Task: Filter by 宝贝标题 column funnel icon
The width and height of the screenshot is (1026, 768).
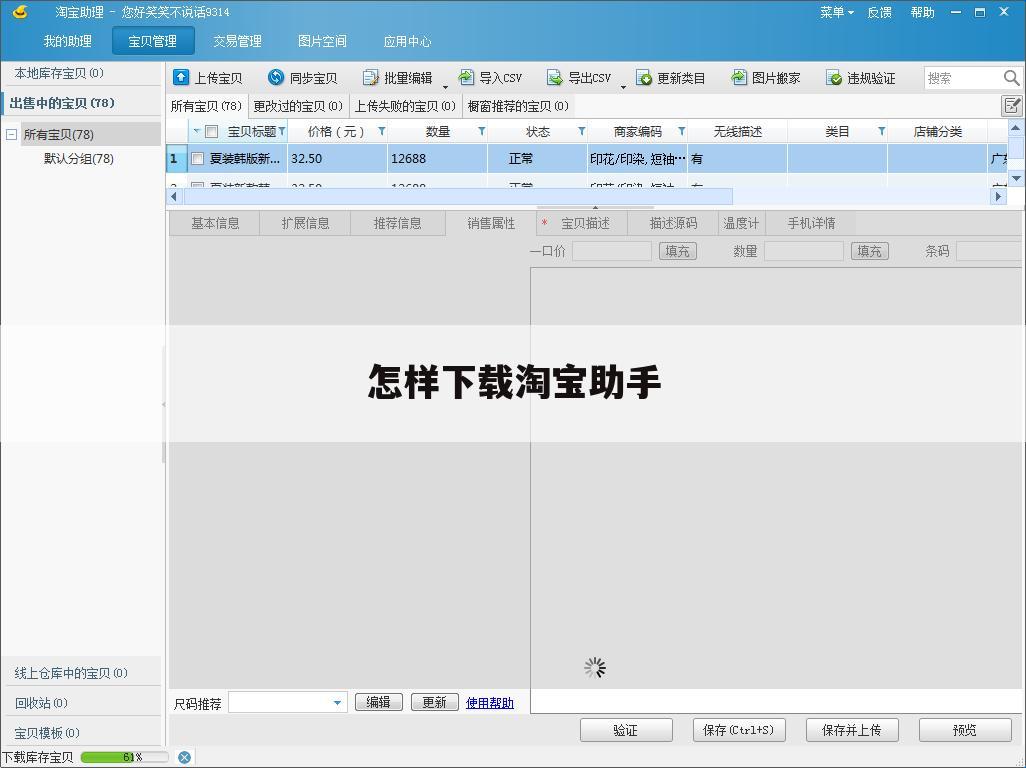Action: pyautogui.click(x=282, y=131)
